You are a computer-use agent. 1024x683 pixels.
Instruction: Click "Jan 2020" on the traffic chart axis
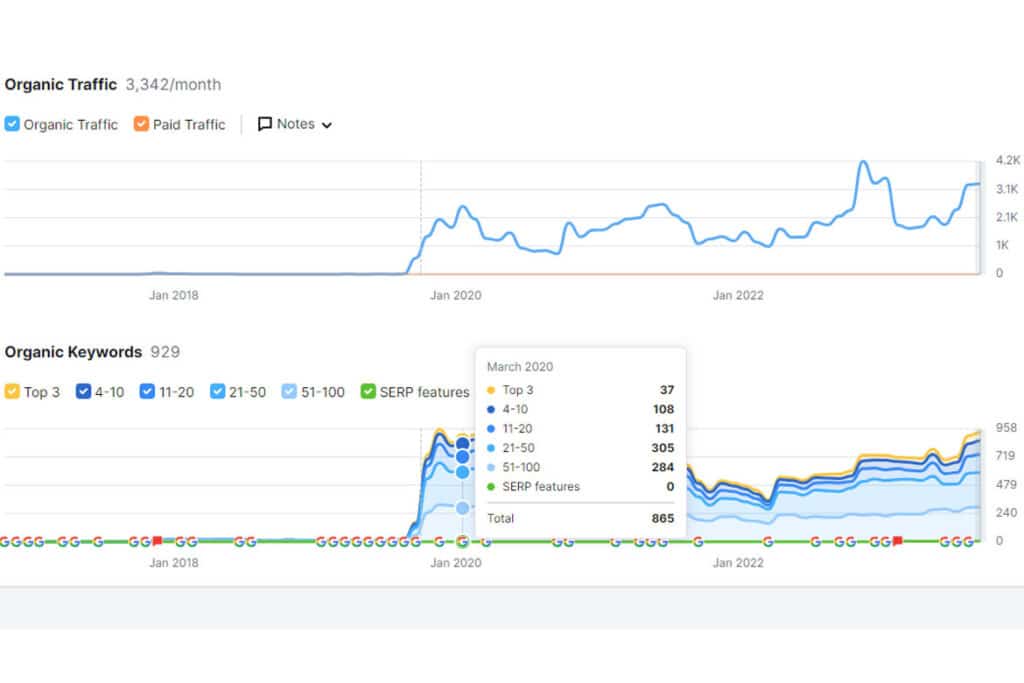(455, 295)
